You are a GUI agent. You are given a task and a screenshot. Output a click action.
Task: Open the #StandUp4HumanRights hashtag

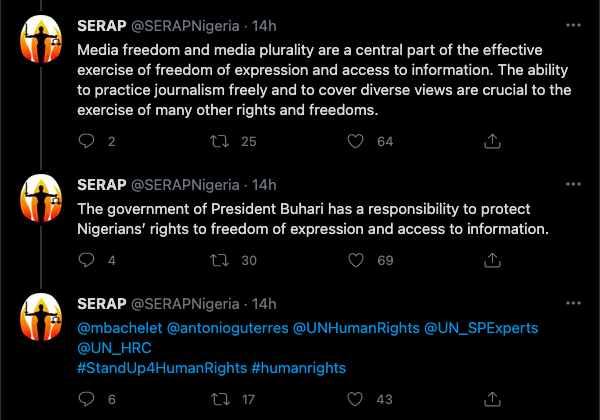[161, 368]
